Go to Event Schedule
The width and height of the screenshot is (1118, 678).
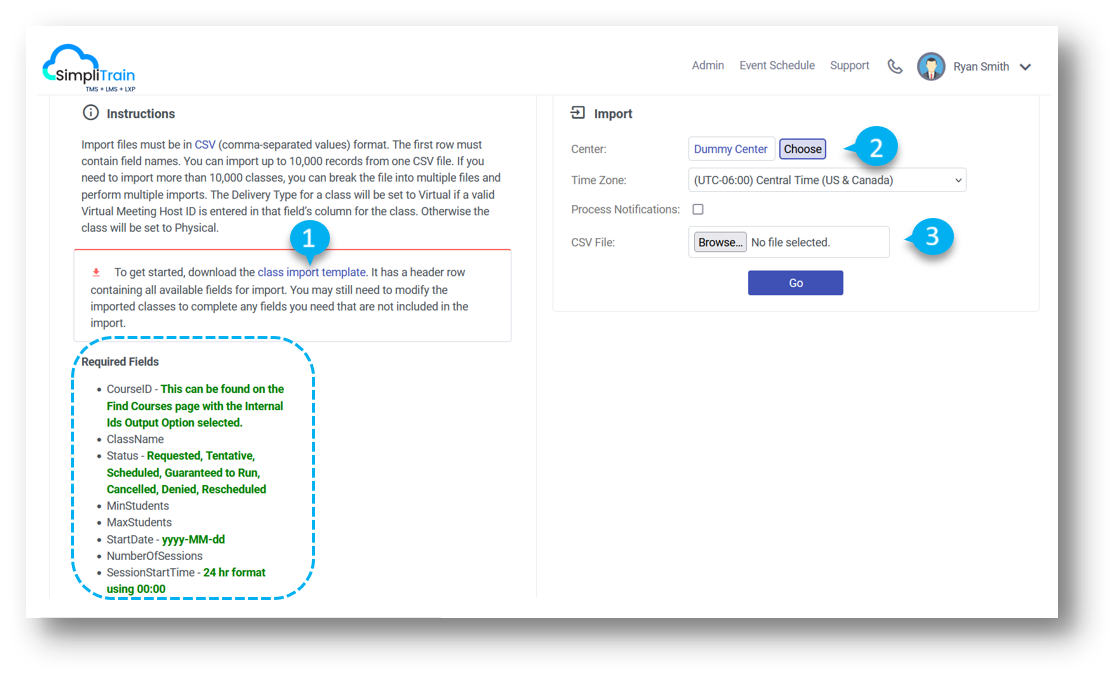(x=776, y=66)
